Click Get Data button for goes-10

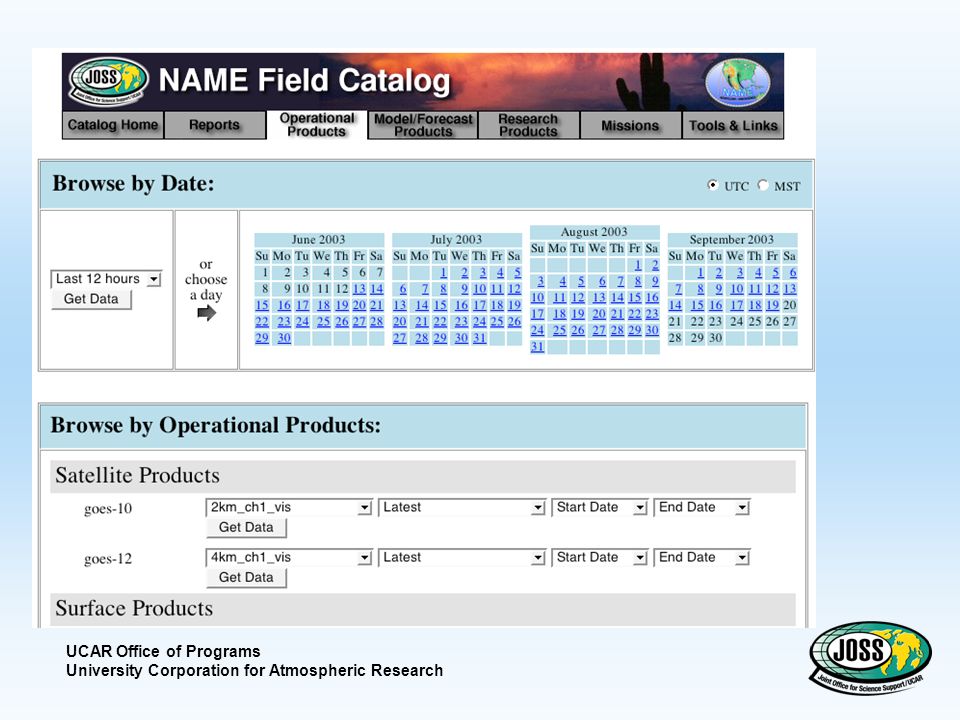pyautogui.click(x=246, y=528)
